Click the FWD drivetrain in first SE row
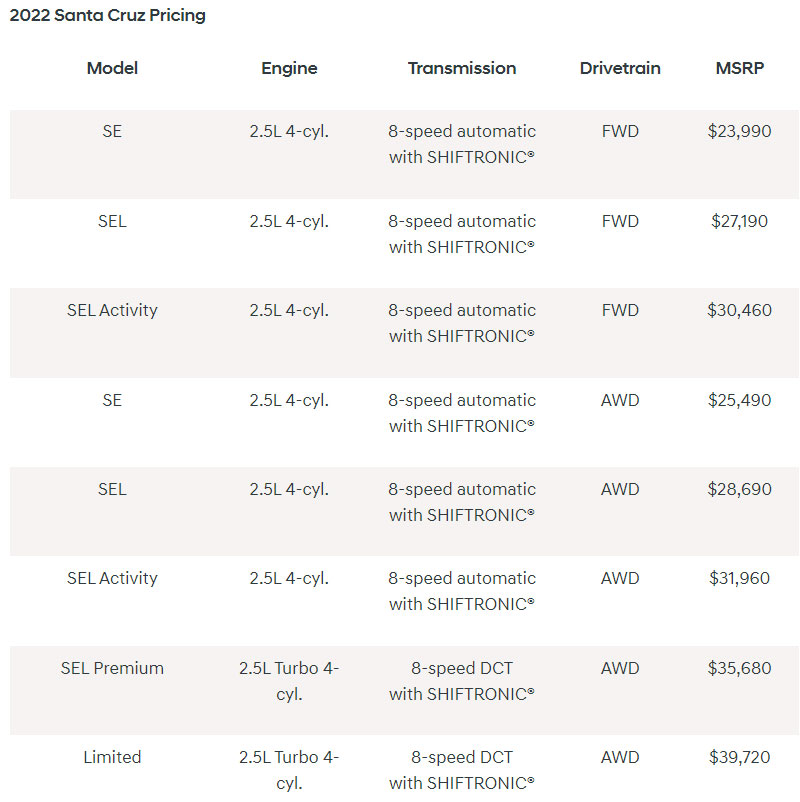Viewport: 800px width, 802px height. (x=620, y=131)
